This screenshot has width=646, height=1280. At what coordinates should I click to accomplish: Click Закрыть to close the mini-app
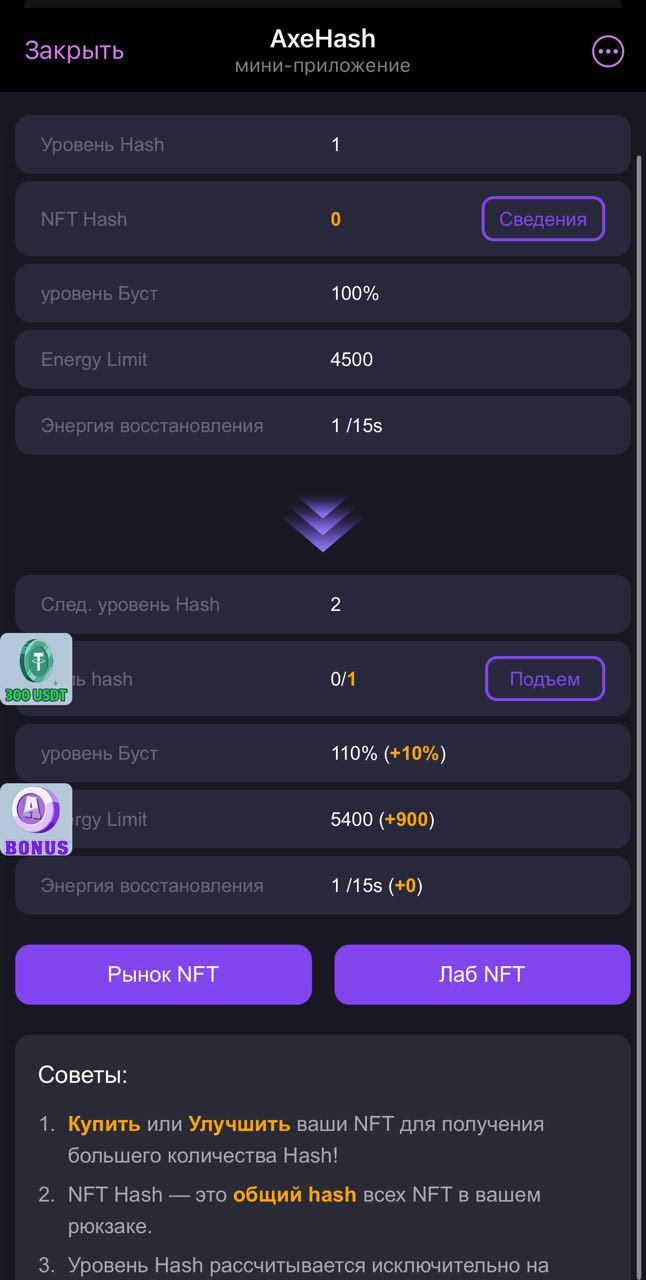pyautogui.click(x=73, y=50)
